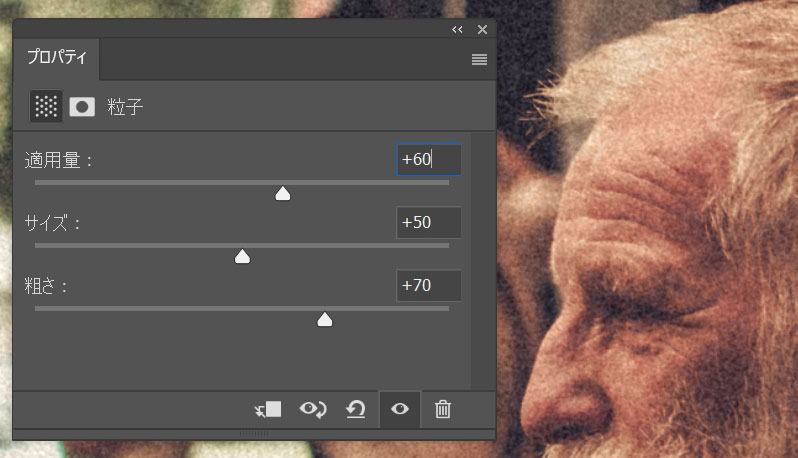Switch to the プロパティ tab

[56, 57]
